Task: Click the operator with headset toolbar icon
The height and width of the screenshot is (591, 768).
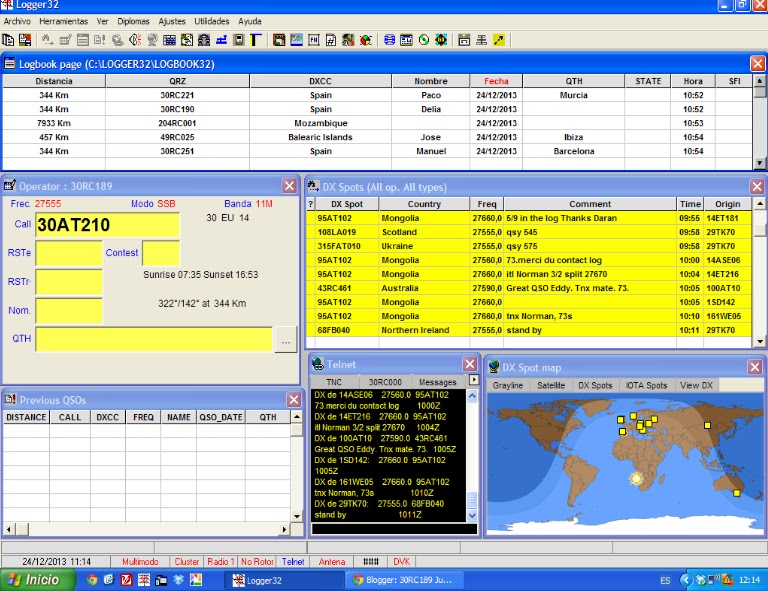Action: point(204,40)
